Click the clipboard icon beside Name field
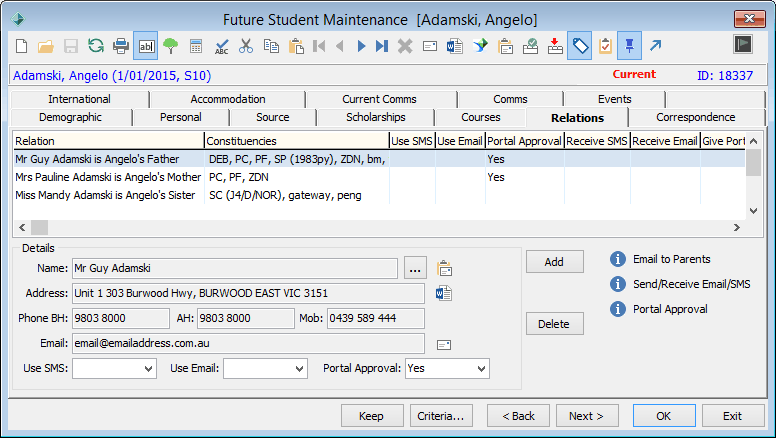The height and width of the screenshot is (438, 776). click(x=444, y=268)
